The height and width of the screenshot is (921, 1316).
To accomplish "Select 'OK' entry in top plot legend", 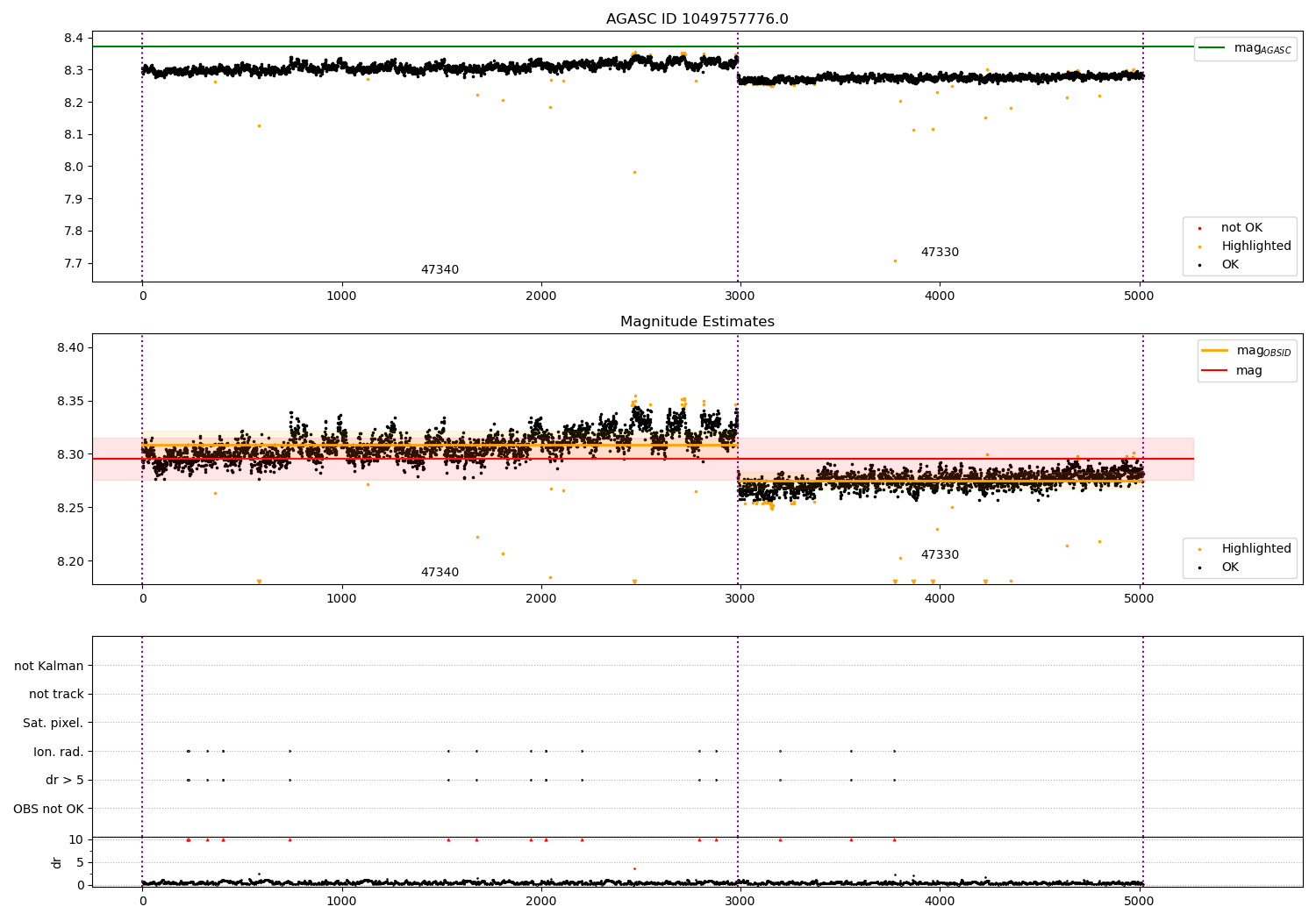I will [x=1228, y=265].
